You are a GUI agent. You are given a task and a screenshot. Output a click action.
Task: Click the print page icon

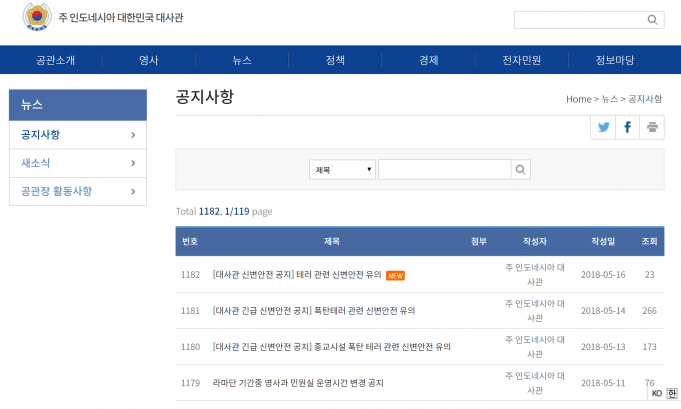[x=652, y=127]
